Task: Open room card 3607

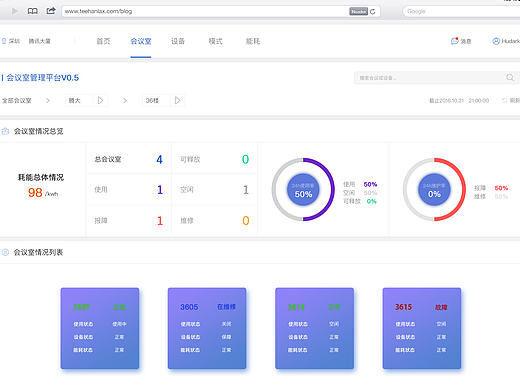Action: [100, 328]
